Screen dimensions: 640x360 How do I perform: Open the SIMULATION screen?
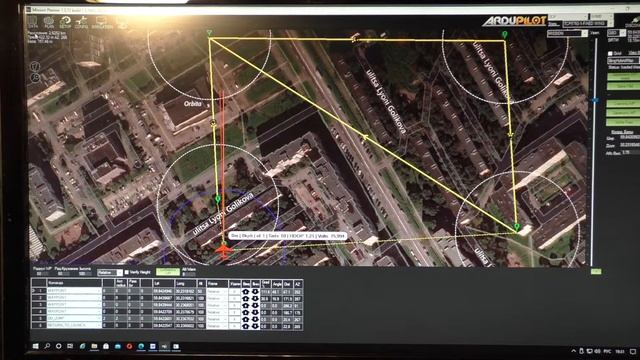pos(102,22)
